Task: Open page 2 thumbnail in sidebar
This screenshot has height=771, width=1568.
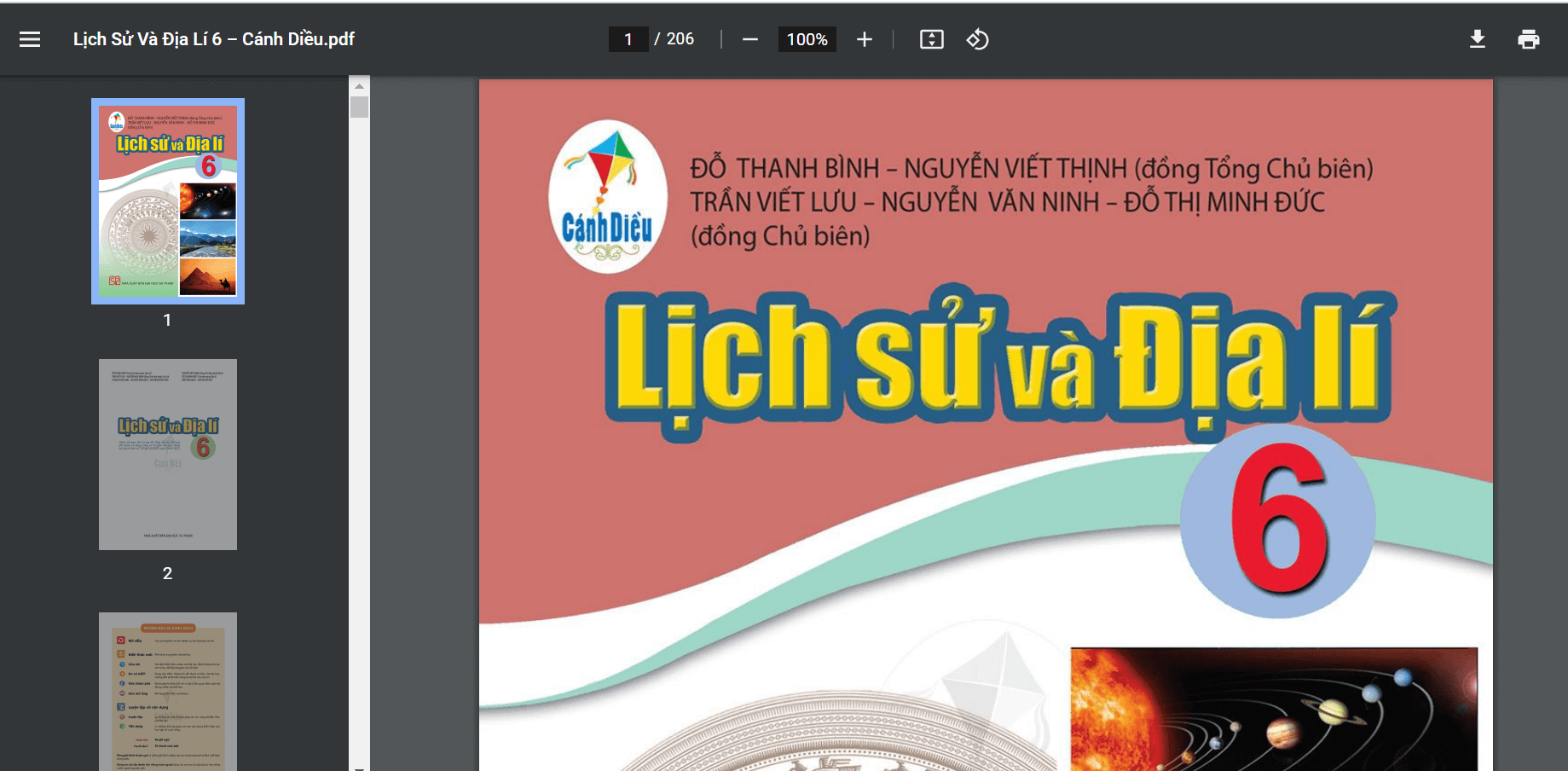Action: pyautogui.click(x=168, y=455)
